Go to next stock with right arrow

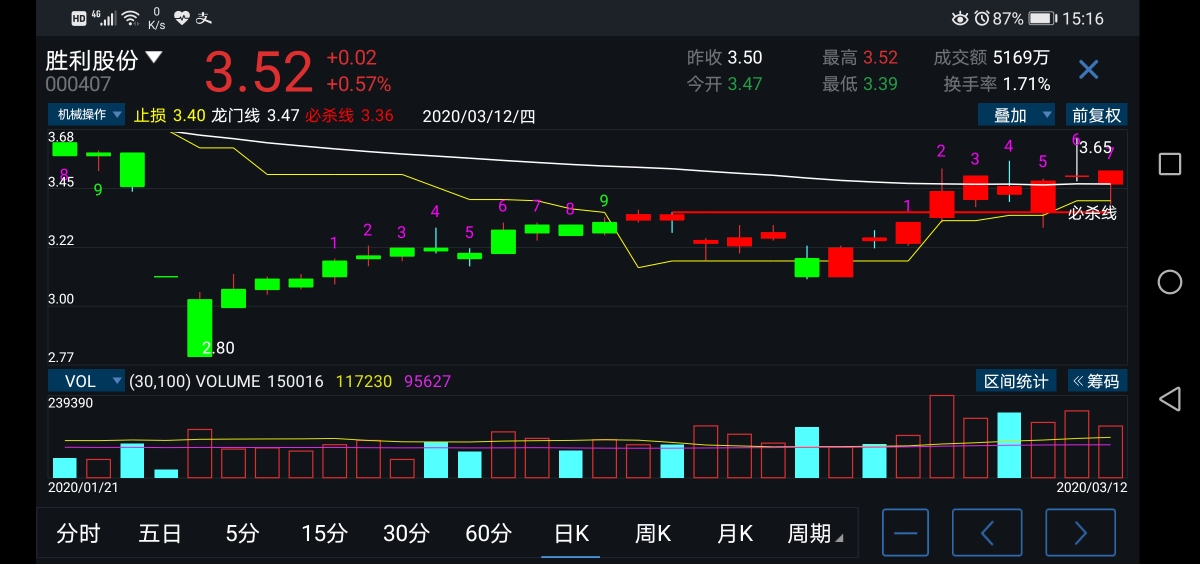[1080, 533]
